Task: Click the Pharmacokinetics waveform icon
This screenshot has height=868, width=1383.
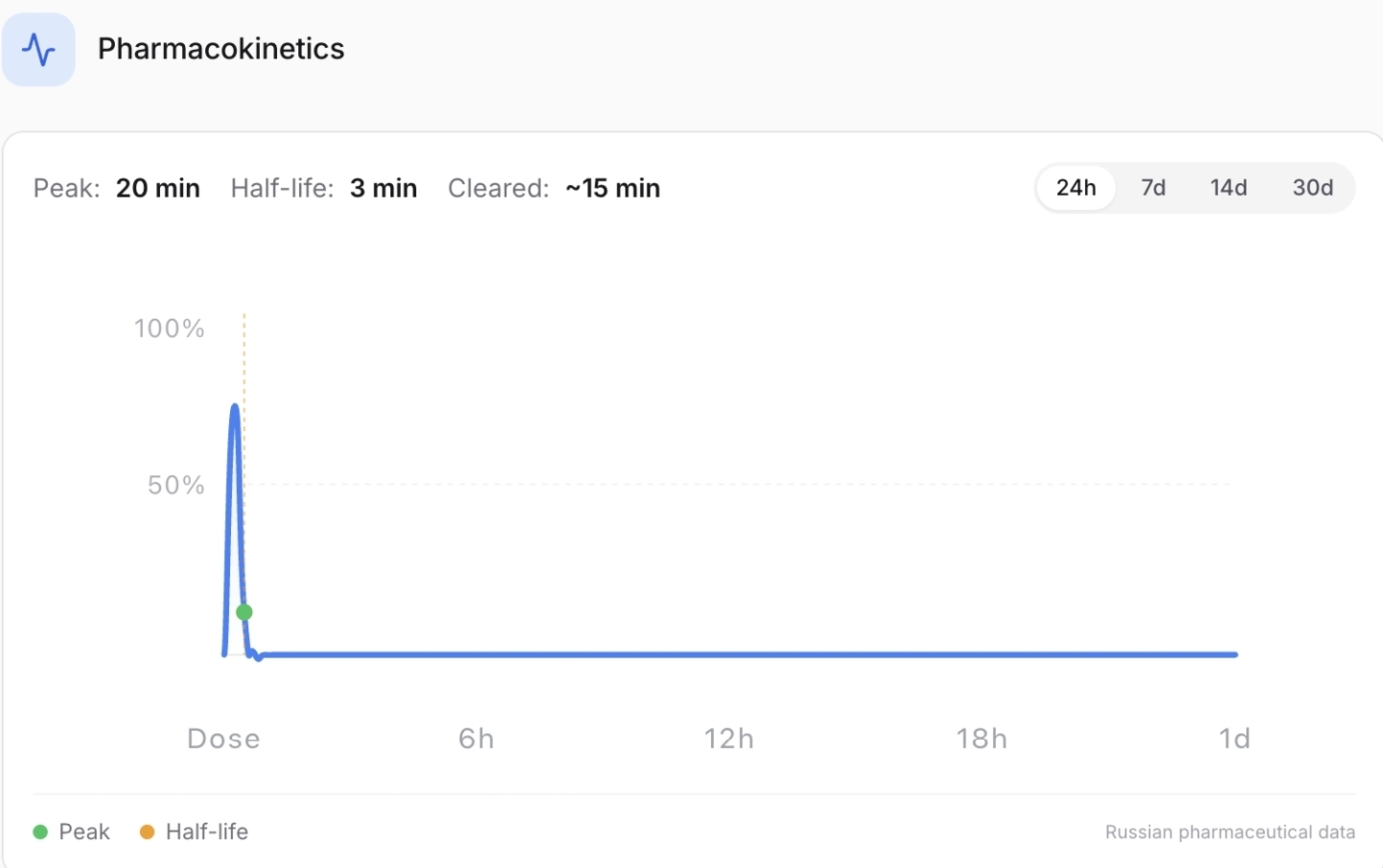Action: (x=38, y=49)
